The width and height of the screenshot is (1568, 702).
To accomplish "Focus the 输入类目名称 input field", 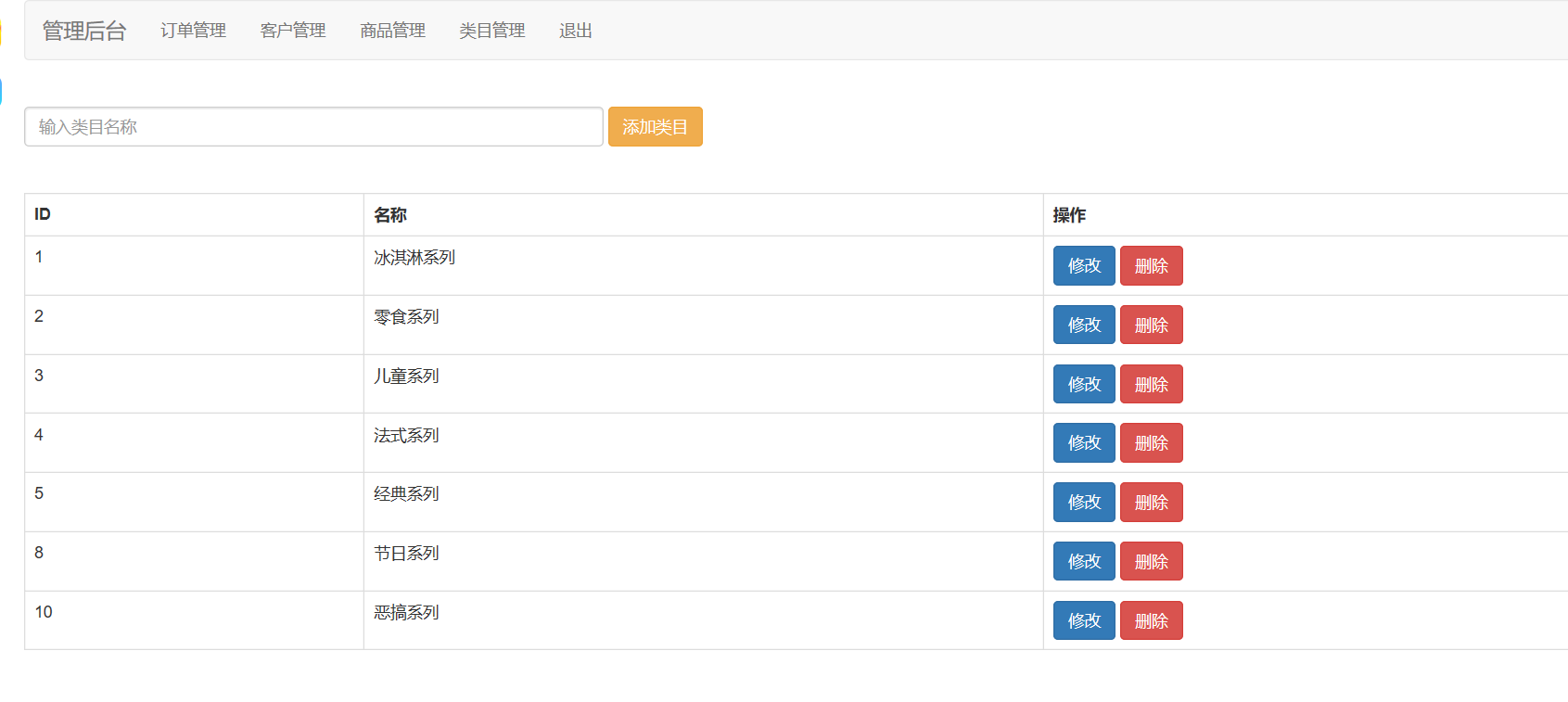I will pyautogui.click(x=313, y=127).
